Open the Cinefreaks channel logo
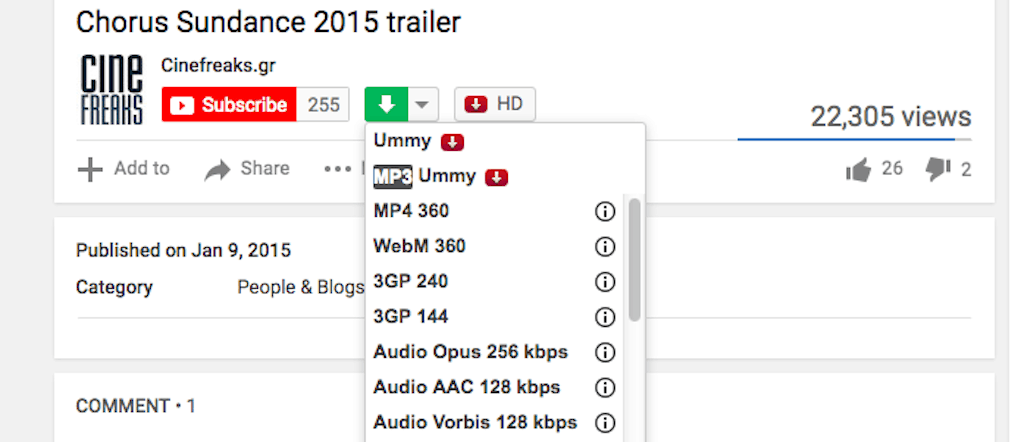Viewport: 1024px width, 442px height. (x=112, y=90)
